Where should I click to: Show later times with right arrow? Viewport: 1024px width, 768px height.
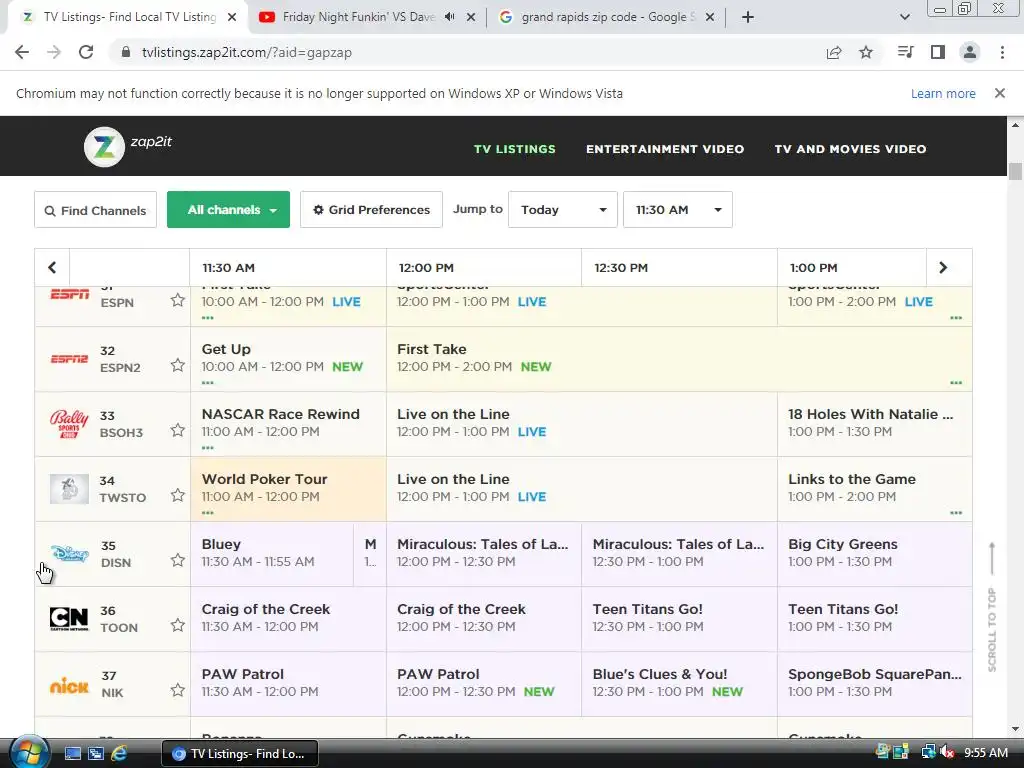(x=943, y=267)
